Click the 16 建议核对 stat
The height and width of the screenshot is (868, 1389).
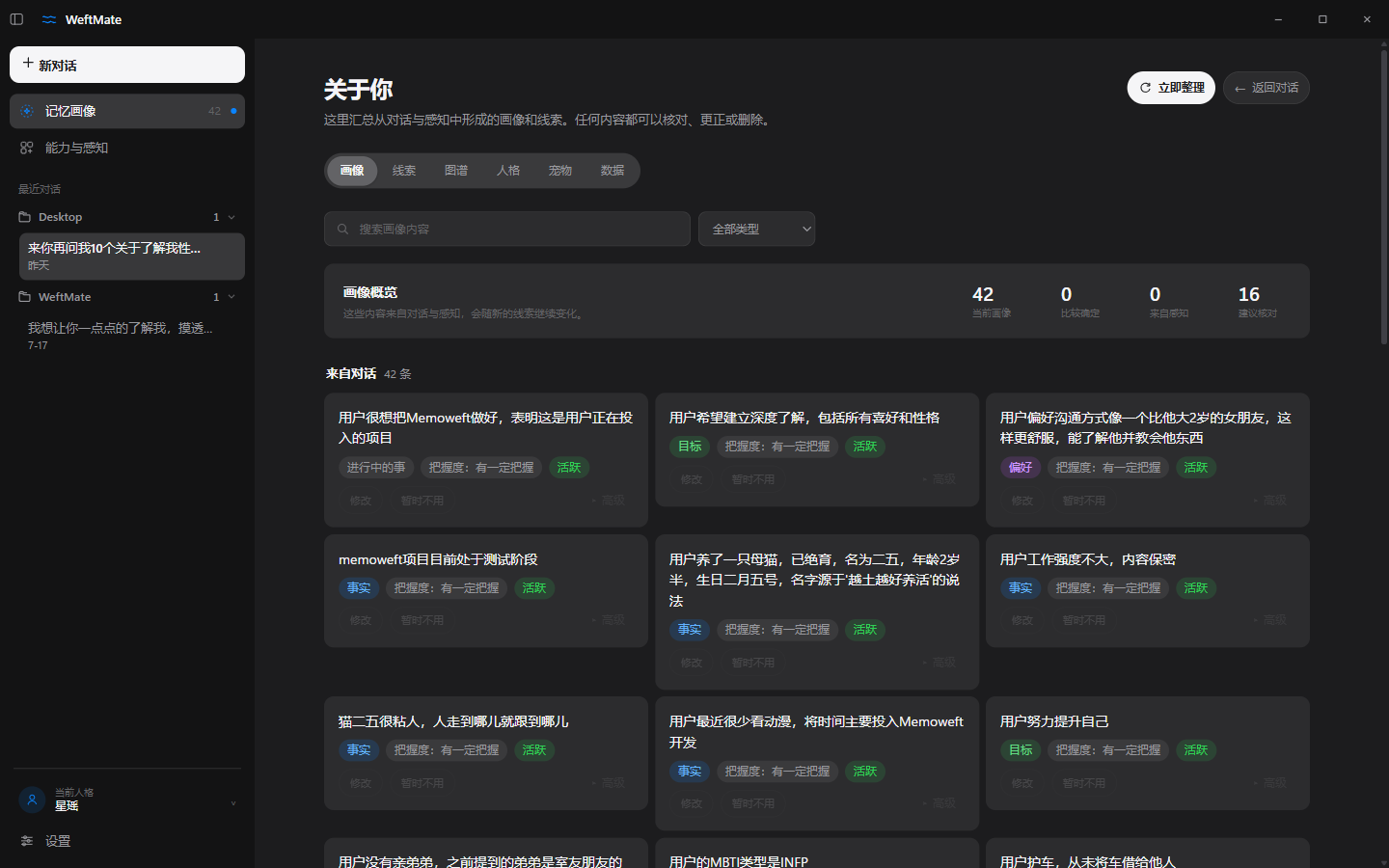click(1258, 301)
